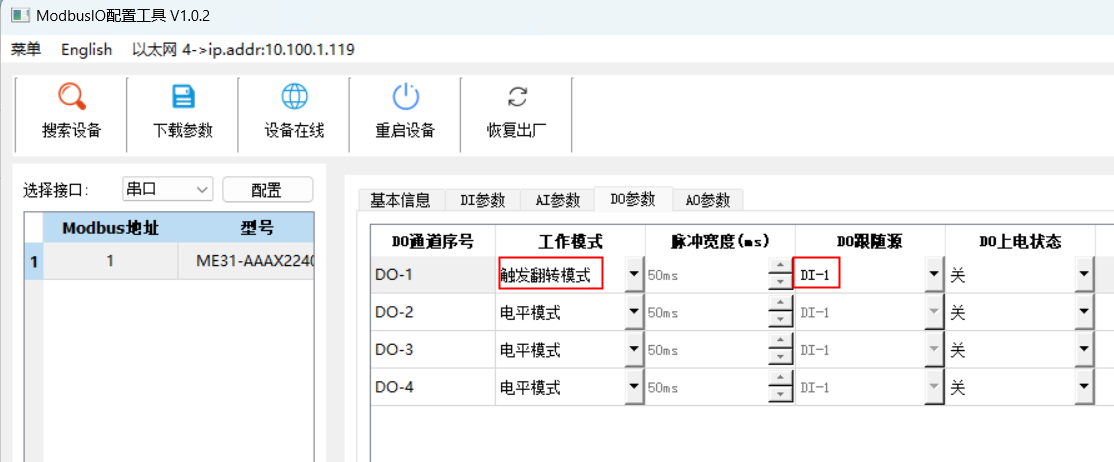Image resolution: width=1114 pixels, height=462 pixels.
Task: Click the Restart Device power icon
Action: tap(405, 97)
